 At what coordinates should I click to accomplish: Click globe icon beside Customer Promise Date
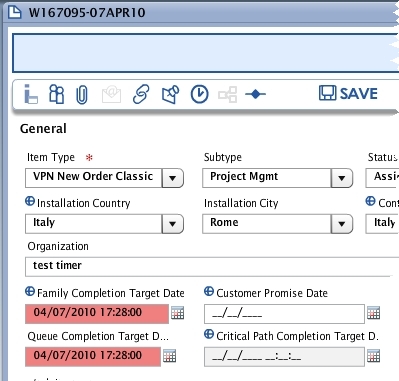click(209, 291)
